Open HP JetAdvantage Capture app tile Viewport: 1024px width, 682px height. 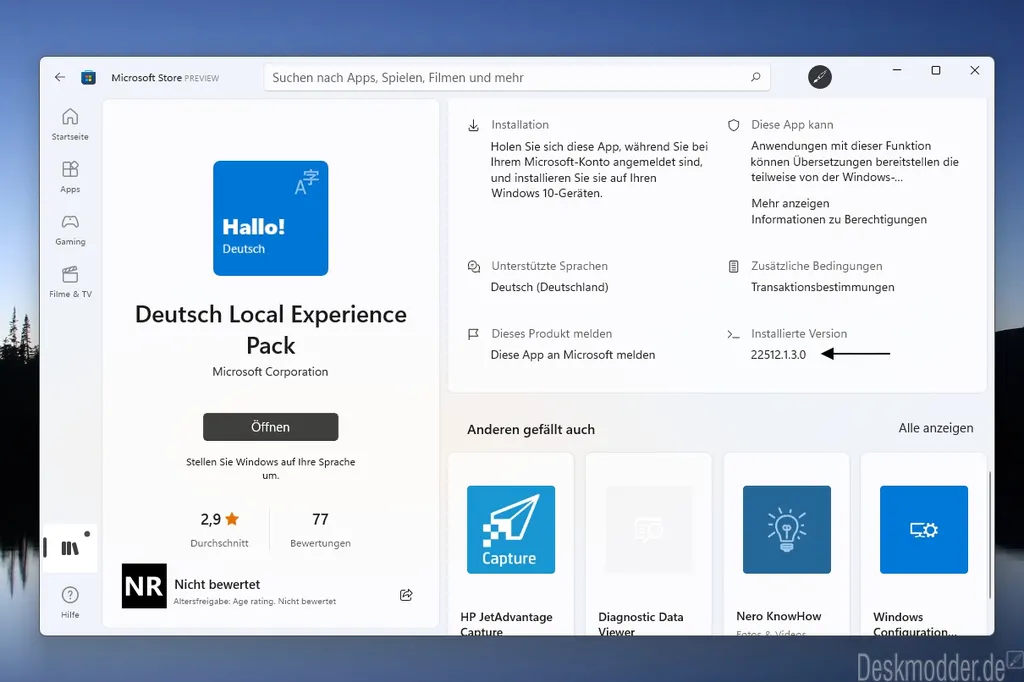pos(511,544)
